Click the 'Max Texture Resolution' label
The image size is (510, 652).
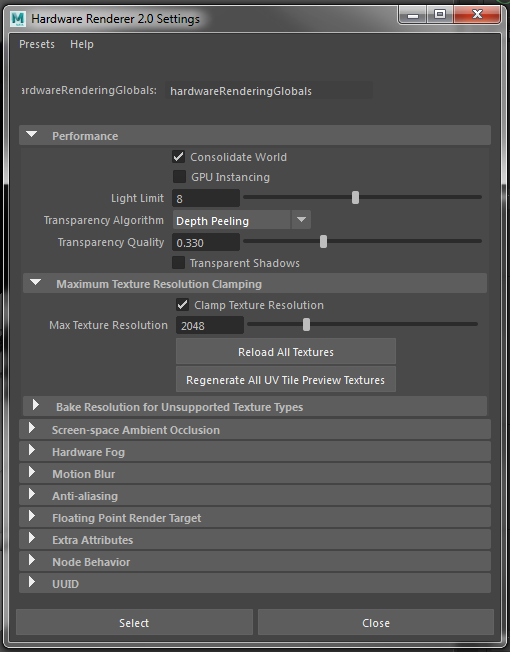tap(108, 325)
